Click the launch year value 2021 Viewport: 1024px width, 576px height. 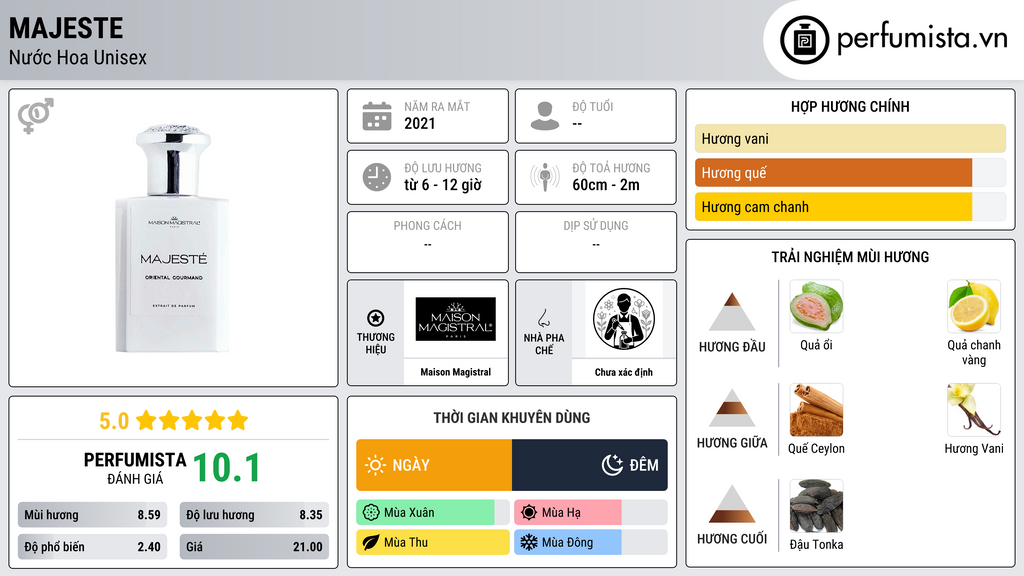[x=419, y=123]
